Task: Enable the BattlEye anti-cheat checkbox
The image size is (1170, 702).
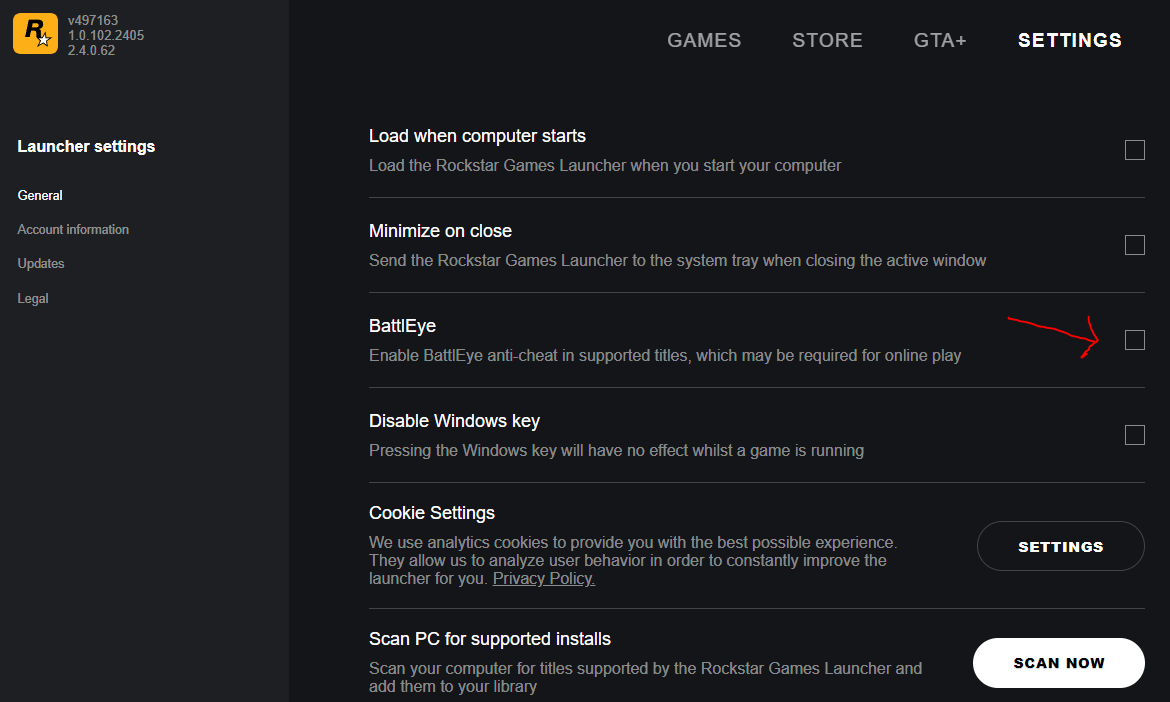Action: 1134,340
